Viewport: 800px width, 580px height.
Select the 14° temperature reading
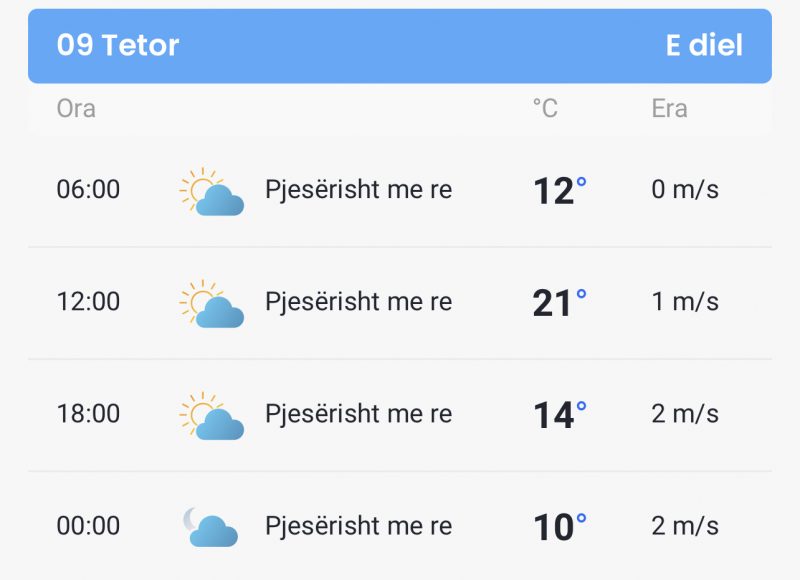click(560, 415)
